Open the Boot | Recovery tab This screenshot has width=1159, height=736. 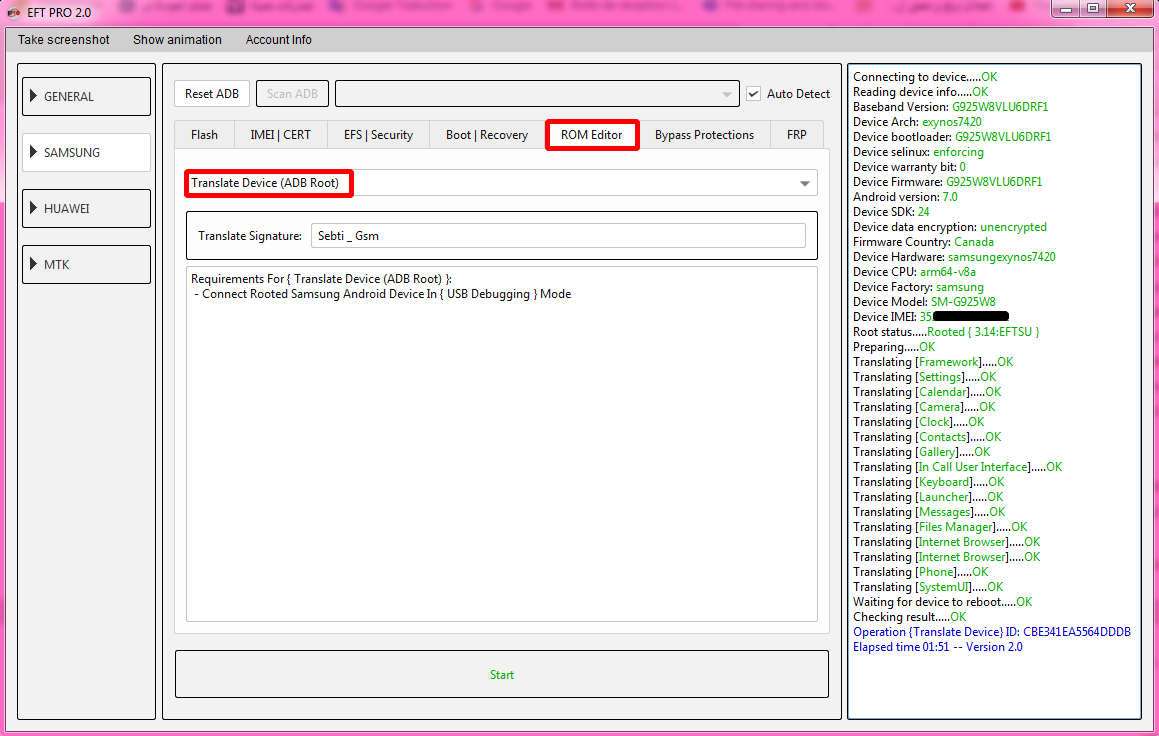tap(487, 135)
